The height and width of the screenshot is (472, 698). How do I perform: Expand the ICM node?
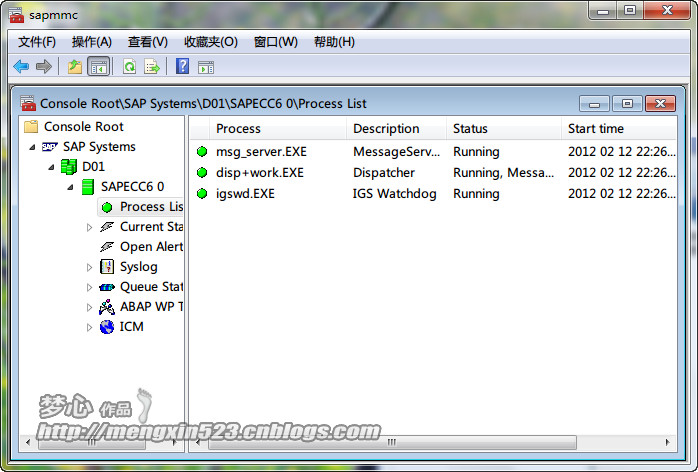pos(89,327)
